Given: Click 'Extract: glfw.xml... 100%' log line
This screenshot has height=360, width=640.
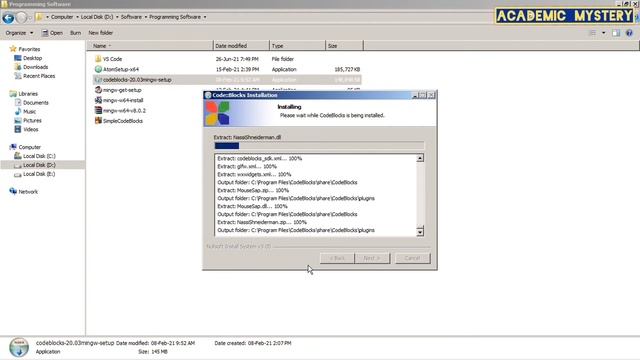Looking at the screenshot, I should pyautogui.click(x=247, y=166).
